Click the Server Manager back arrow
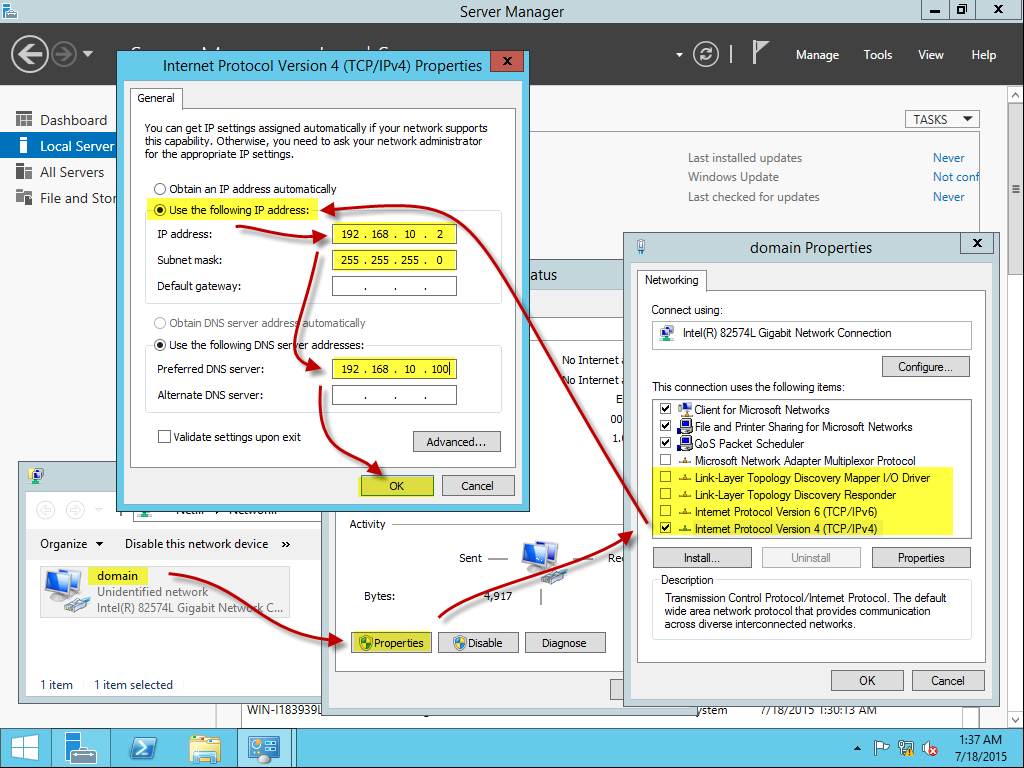 coord(30,54)
